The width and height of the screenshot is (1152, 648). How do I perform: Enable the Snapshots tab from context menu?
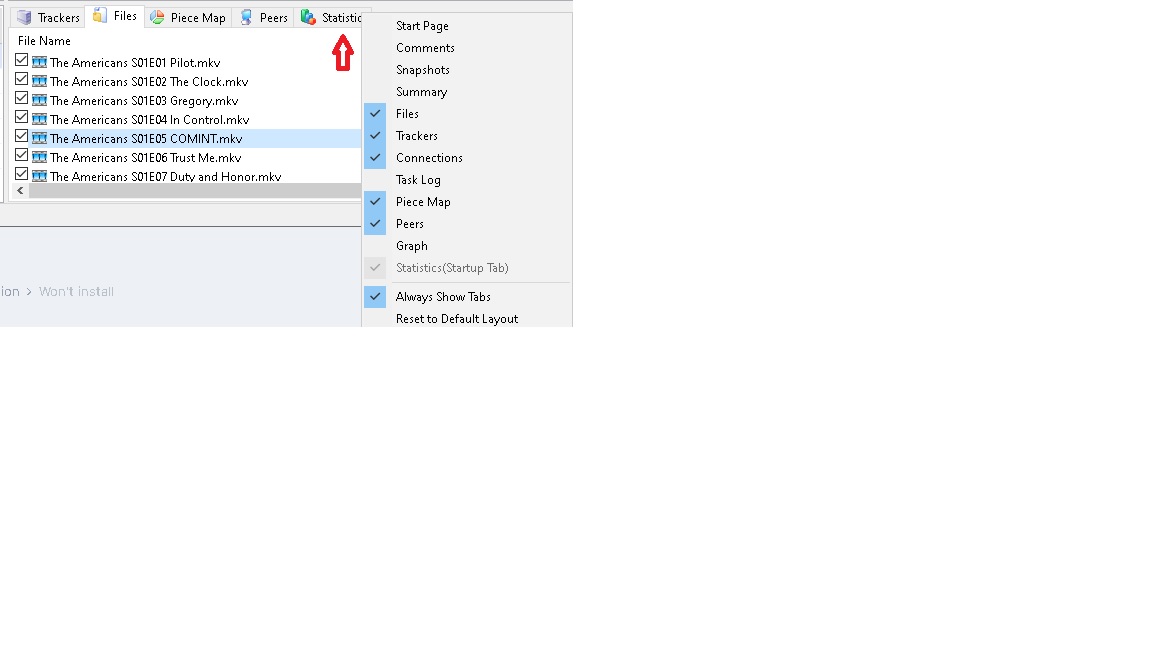pyautogui.click(x=467, y=70)
